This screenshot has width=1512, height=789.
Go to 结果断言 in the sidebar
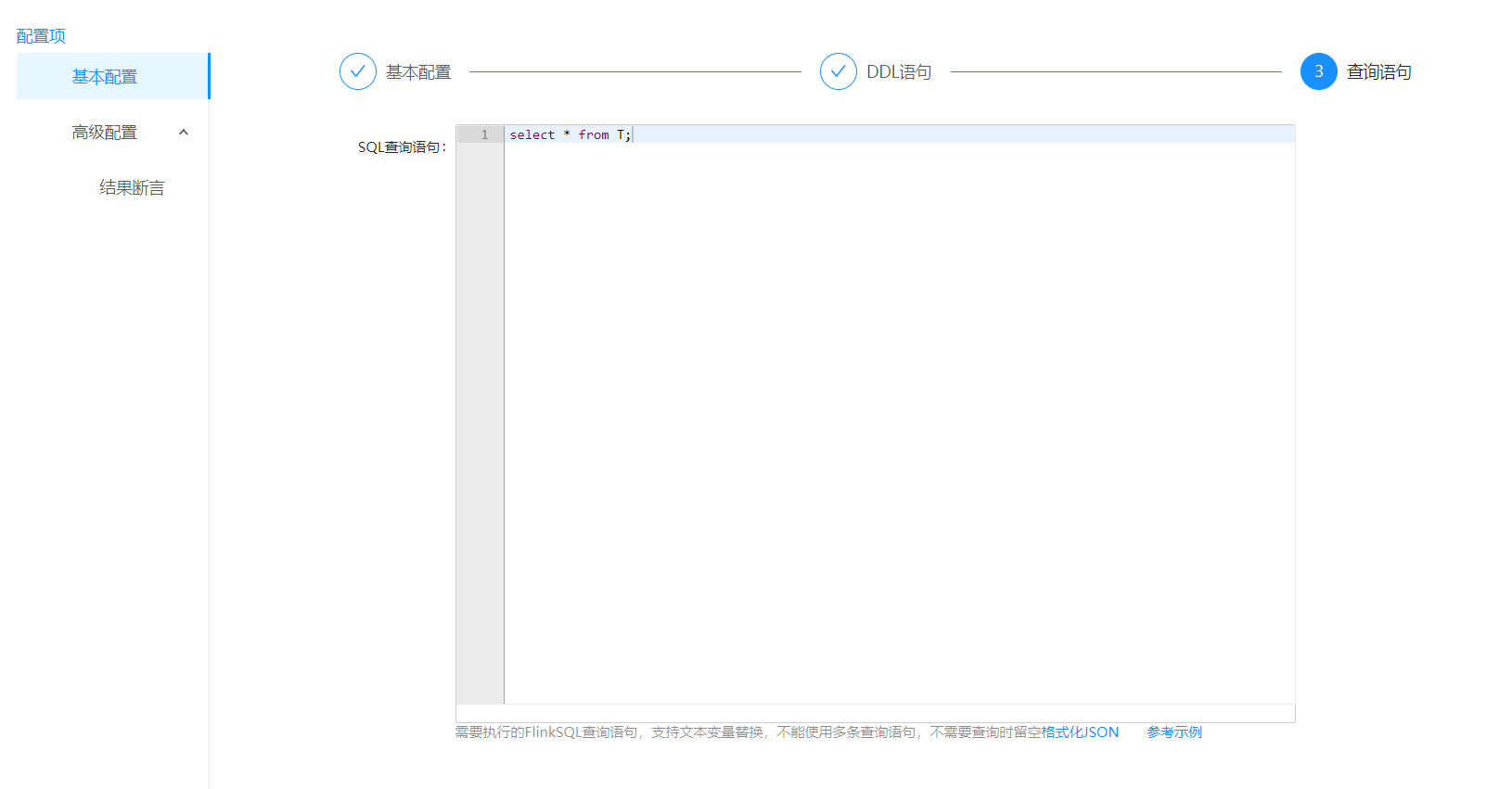(x=132, y=188)
